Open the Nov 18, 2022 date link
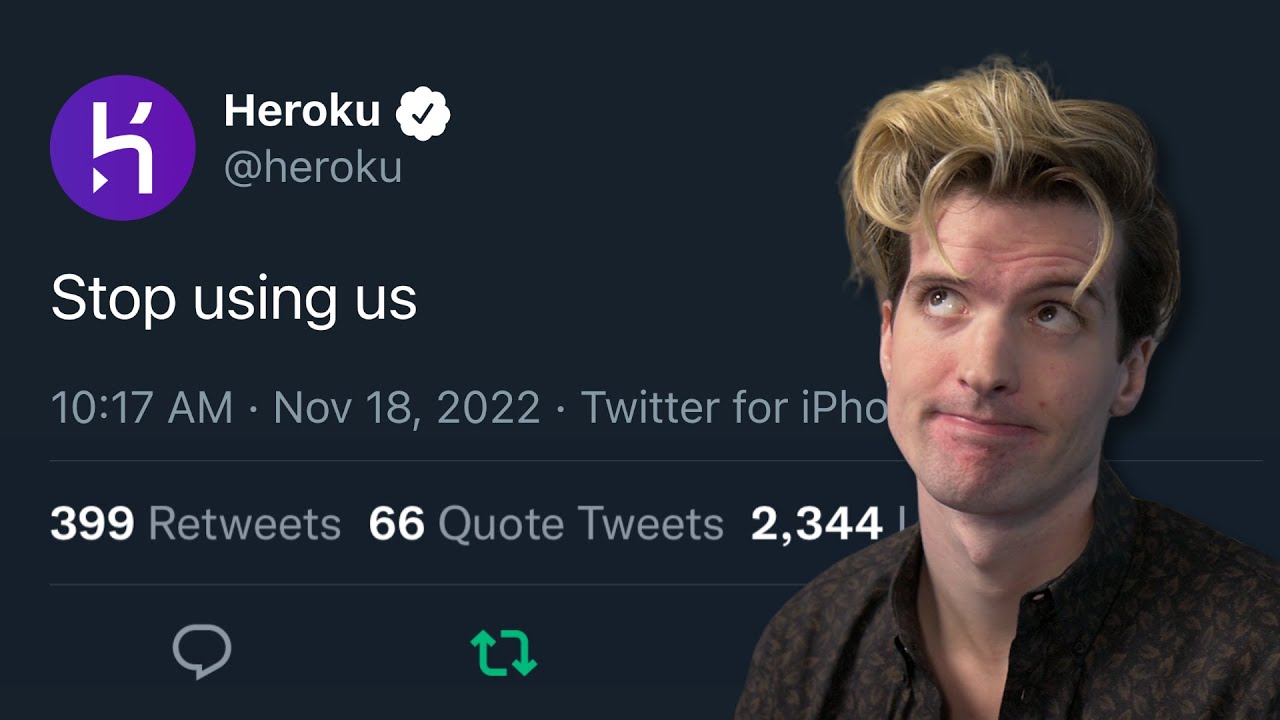The height and width of the screenshot is (720, 1280). 406,408
